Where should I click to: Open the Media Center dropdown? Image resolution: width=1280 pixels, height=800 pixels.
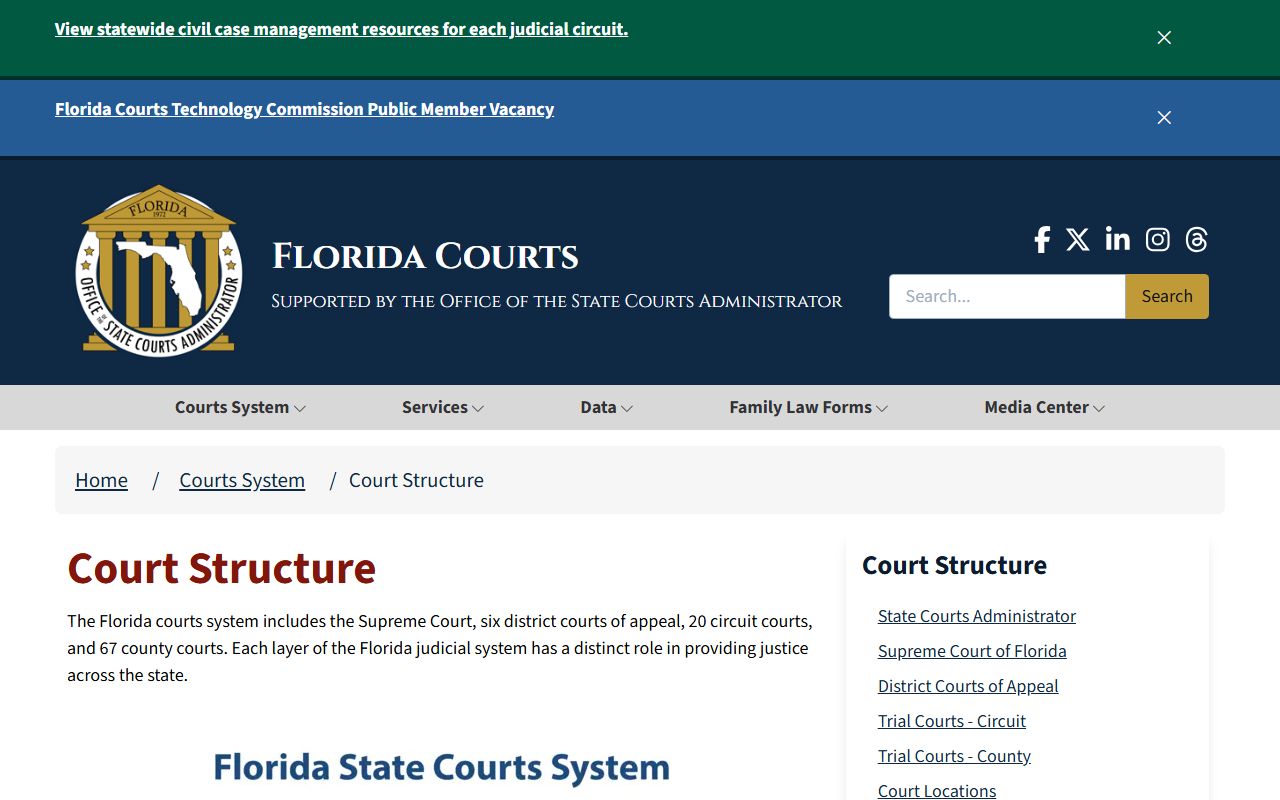click(1045, 407)
